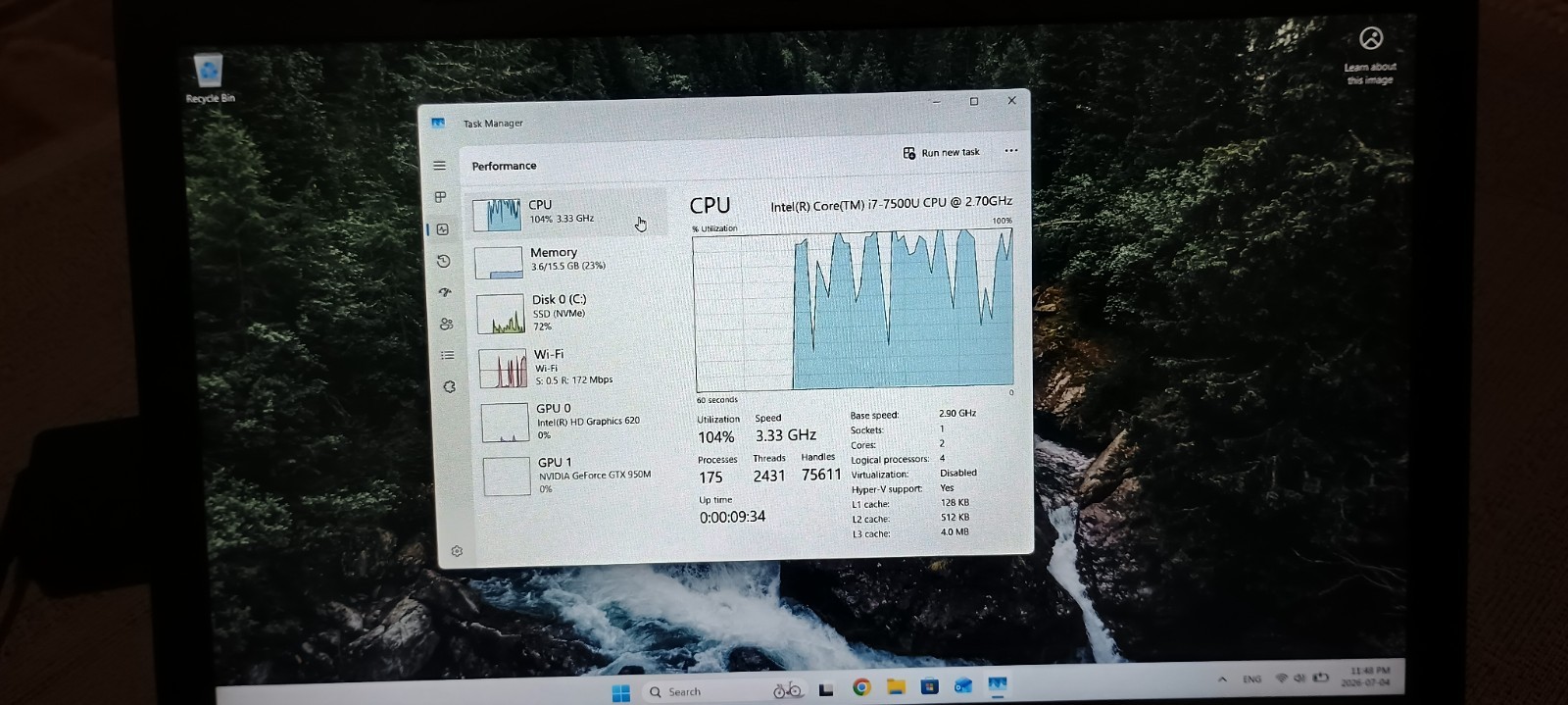
Task: Open the App history page icon
Action: point(443,261)
